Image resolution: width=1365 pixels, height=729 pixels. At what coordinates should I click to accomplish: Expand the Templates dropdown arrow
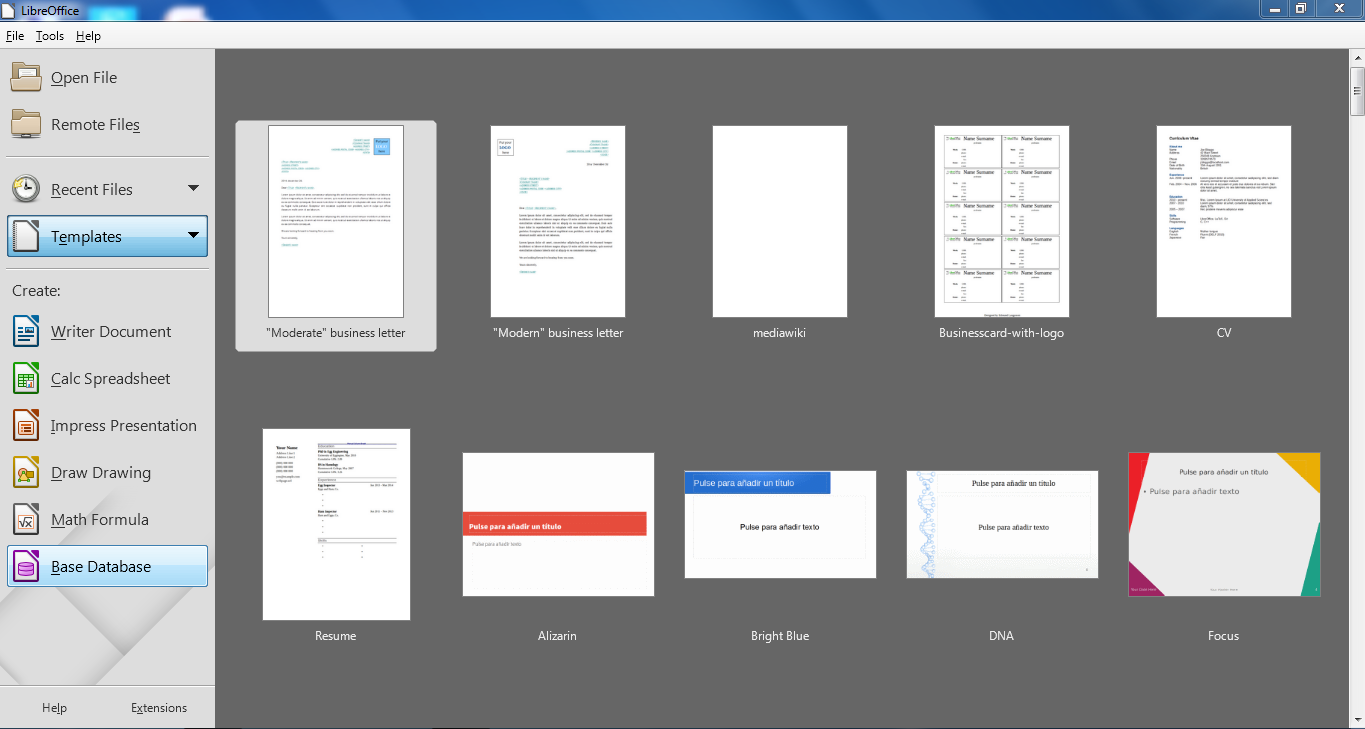192,236
